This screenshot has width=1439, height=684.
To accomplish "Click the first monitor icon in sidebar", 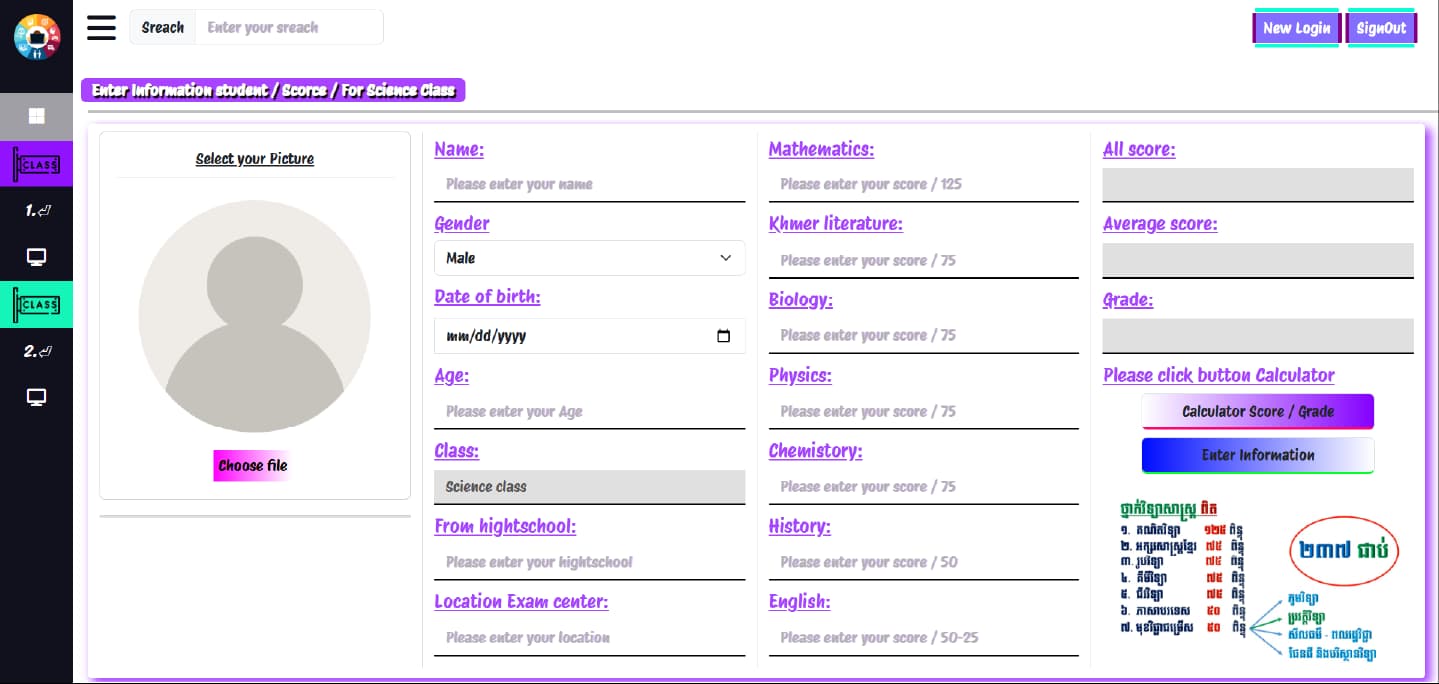I will tap(36, 258).
